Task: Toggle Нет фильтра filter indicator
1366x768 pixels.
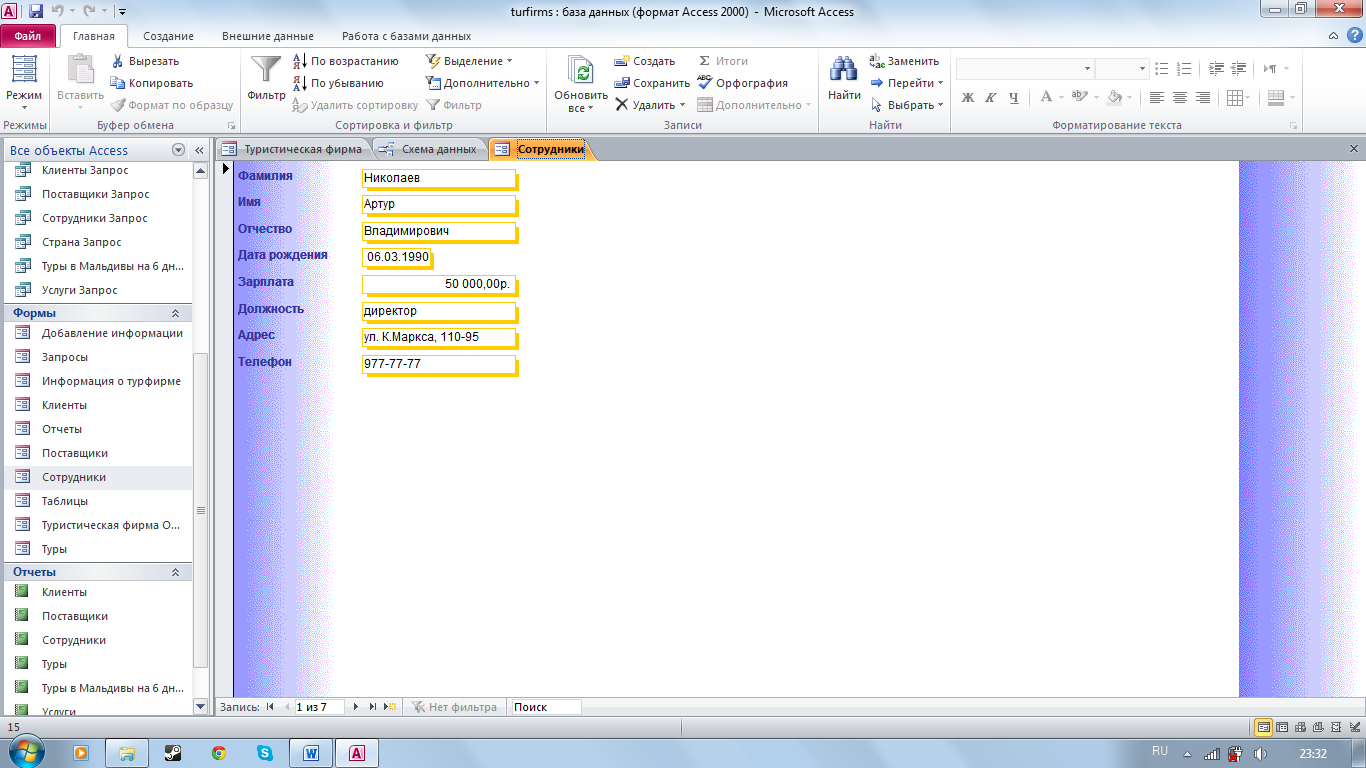Action: pos(454,707)
